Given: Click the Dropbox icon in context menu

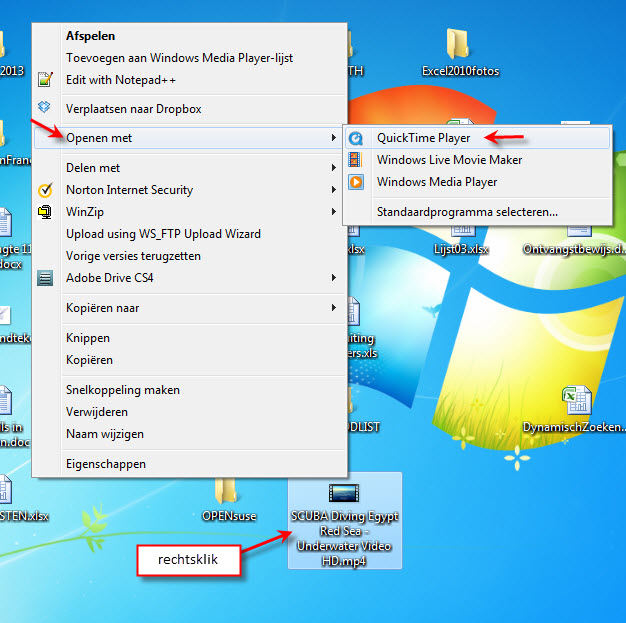Looking at the screenshot, I should coord(44,107).
